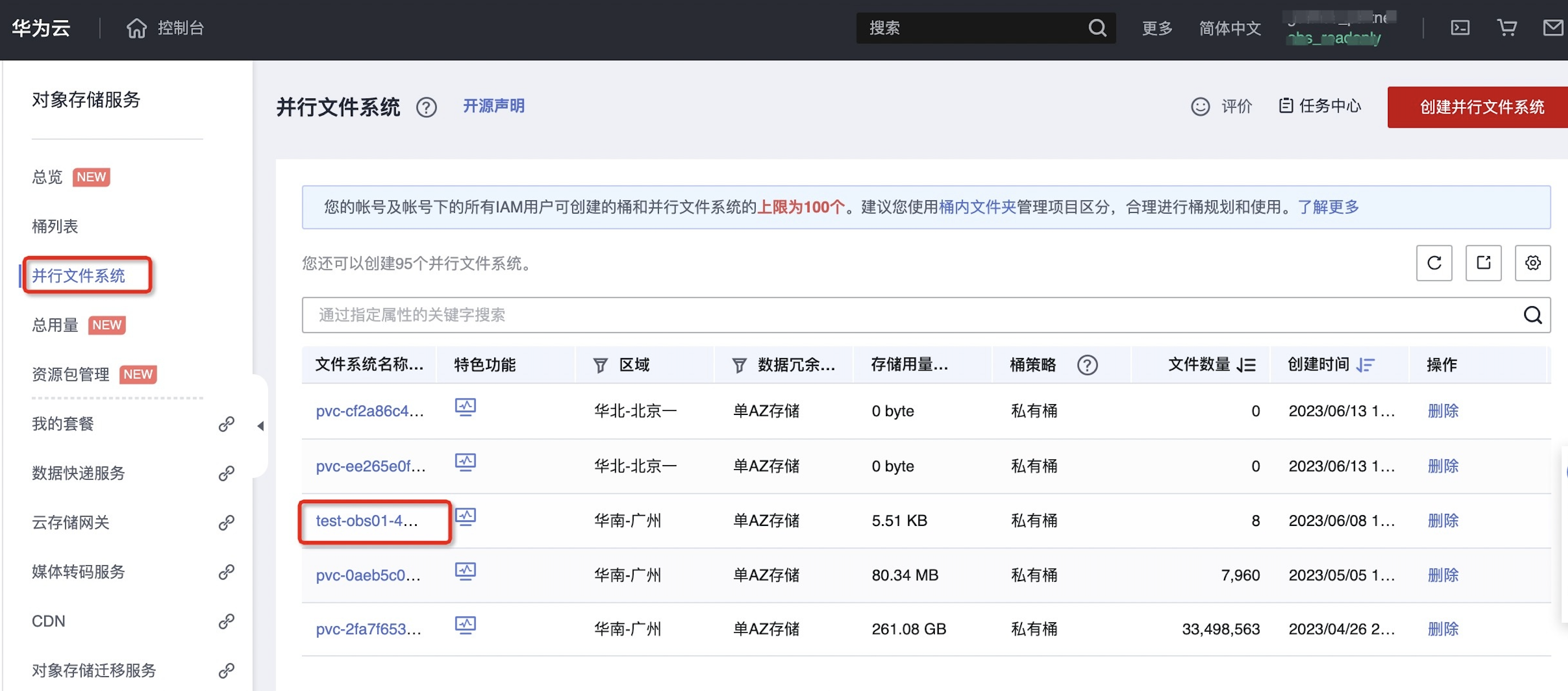Open the 开源声明 link
This screenshot has height=691, width=1568.
[493, 106]
